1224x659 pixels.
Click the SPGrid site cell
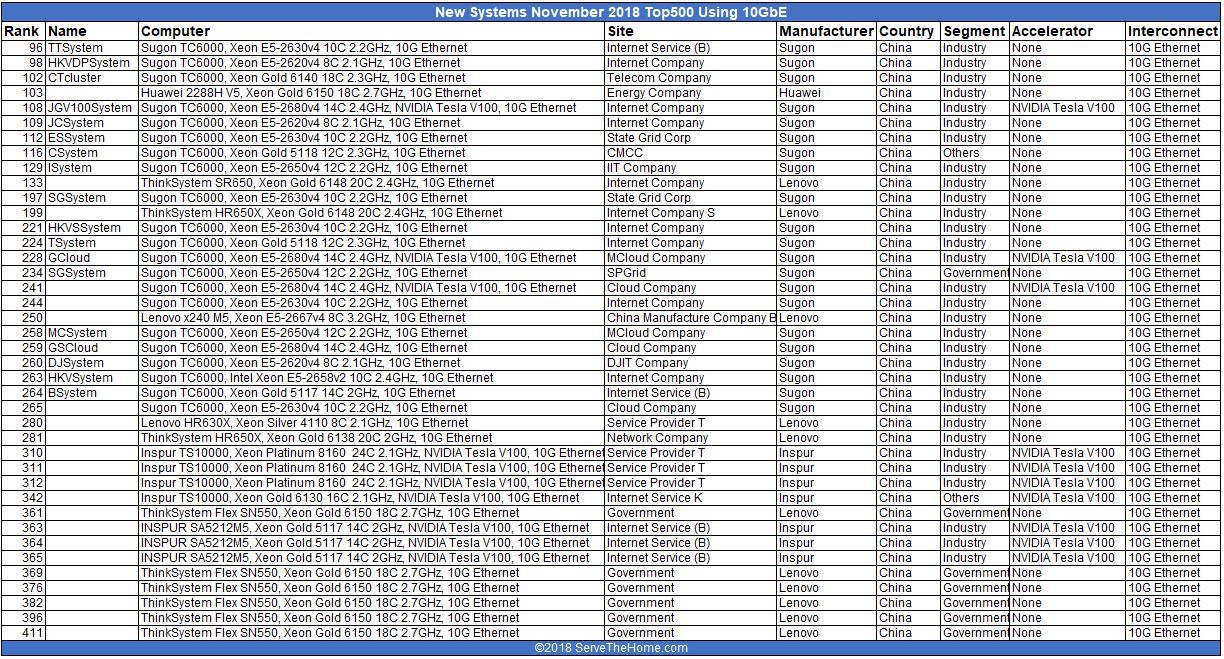[x=691, y=273]
